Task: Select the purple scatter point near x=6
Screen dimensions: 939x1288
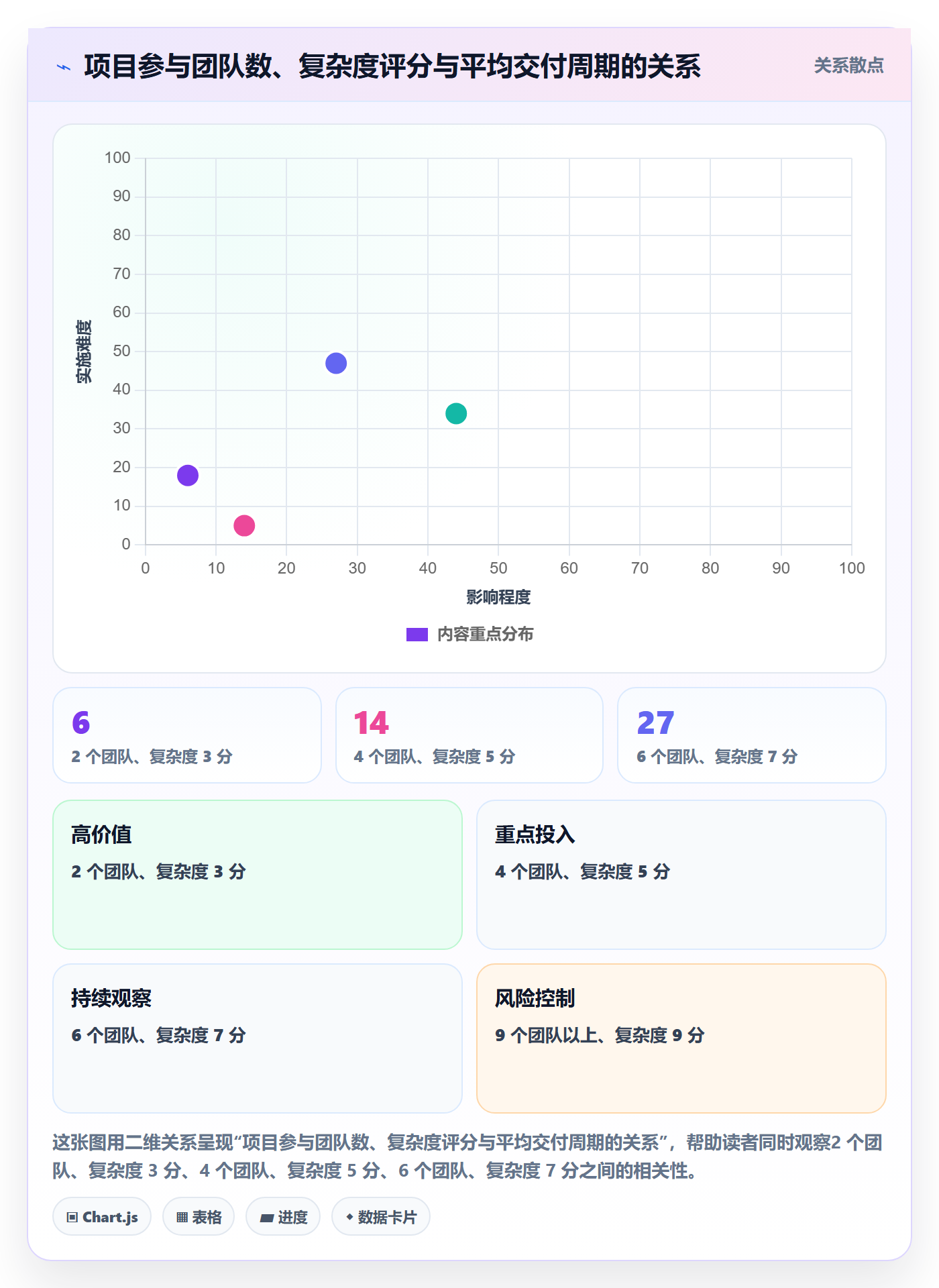Action: tap(188, 476)
